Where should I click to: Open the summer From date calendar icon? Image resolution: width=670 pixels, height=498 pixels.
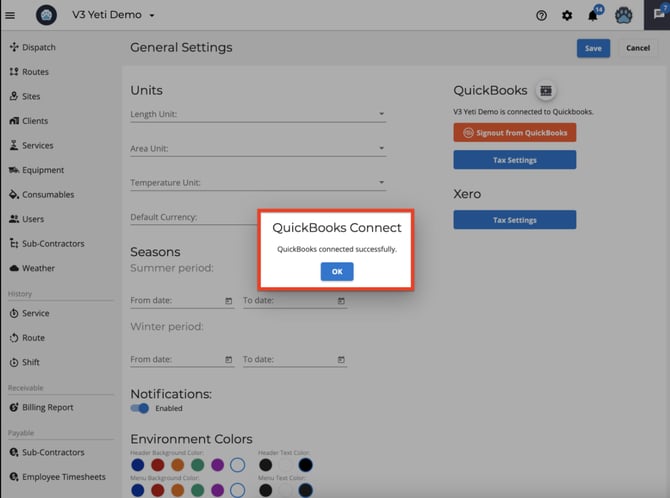228,301
